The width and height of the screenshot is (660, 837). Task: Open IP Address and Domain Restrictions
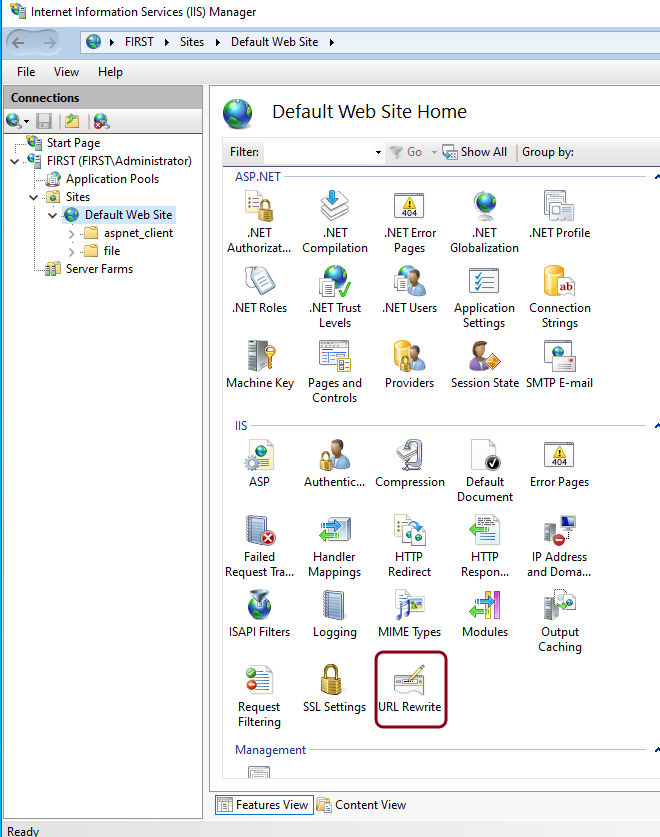[559, 547]
